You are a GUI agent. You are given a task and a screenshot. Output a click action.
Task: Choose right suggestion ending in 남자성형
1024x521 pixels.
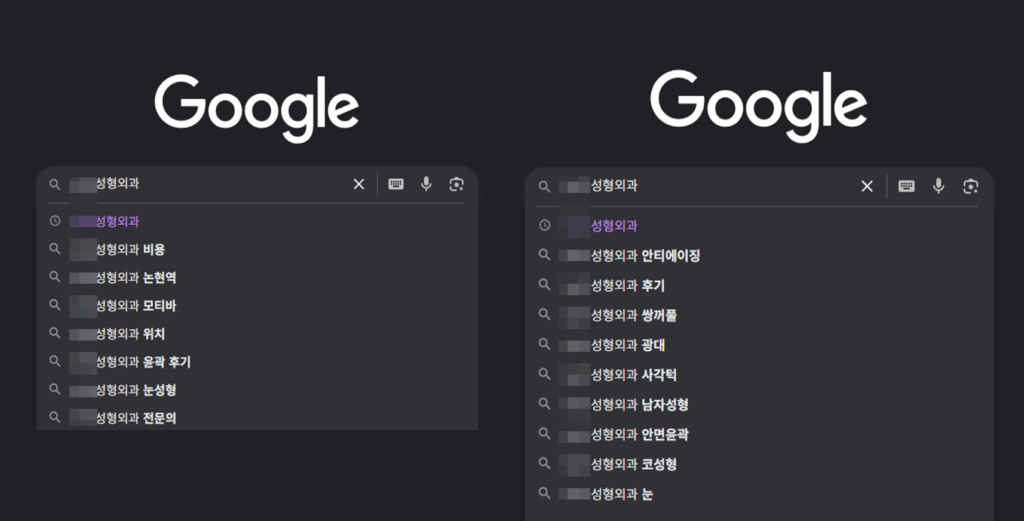click(759, 405)
